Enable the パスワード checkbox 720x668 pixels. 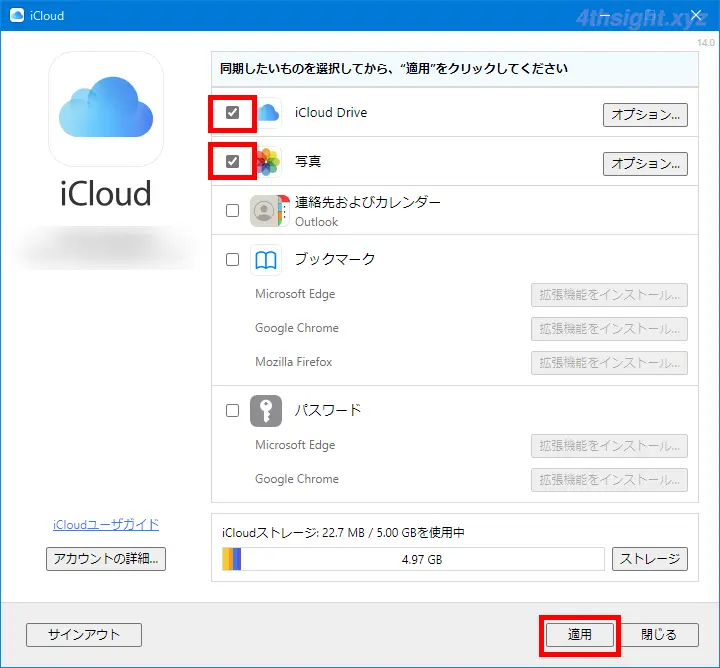232,410
